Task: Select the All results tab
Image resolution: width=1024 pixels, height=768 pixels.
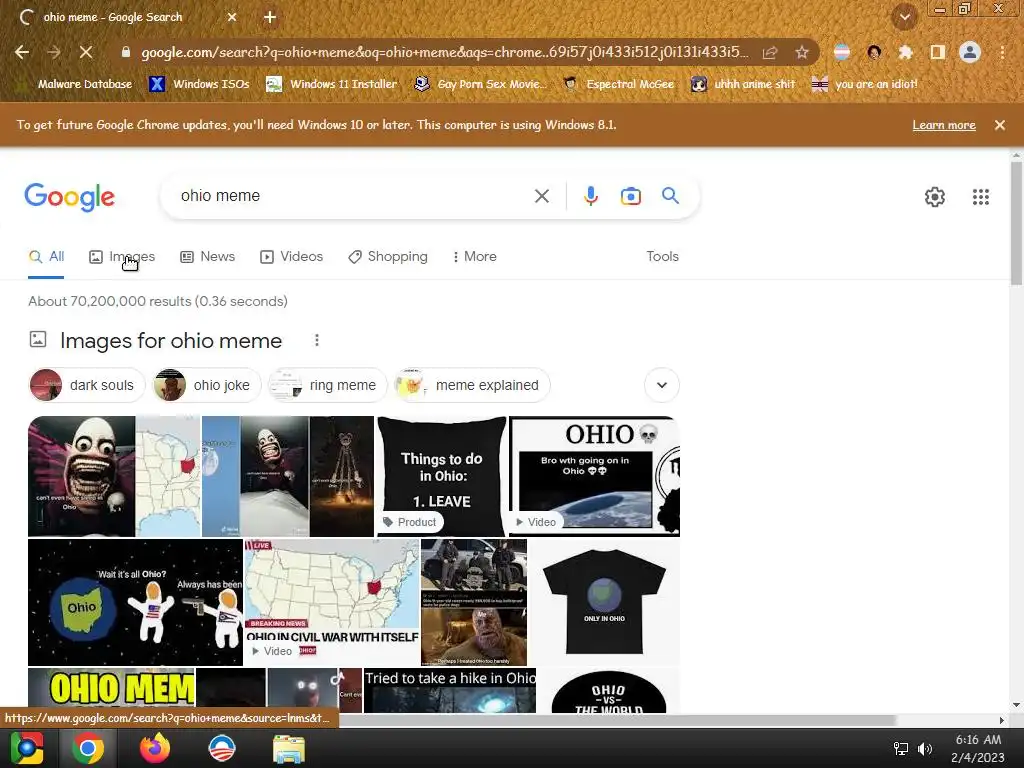Action: tap(46, 257)
